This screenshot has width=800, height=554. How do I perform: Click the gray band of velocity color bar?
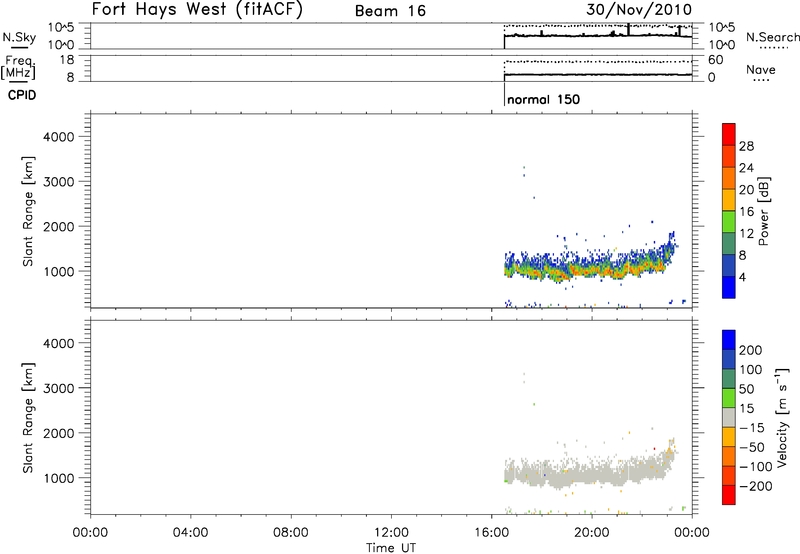(x=729, y=418)
